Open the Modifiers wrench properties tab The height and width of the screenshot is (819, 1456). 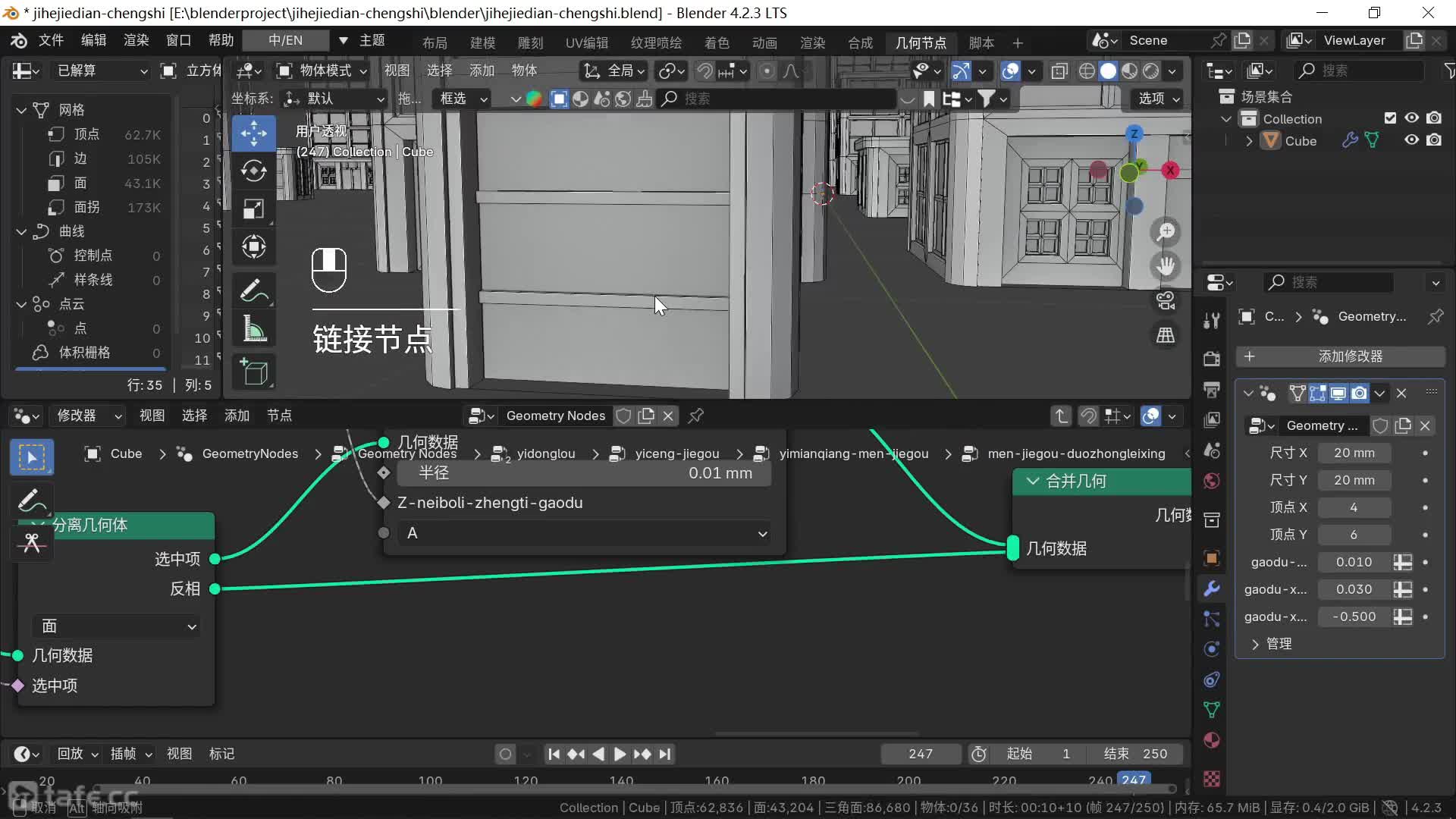[x=1212, y=588]
